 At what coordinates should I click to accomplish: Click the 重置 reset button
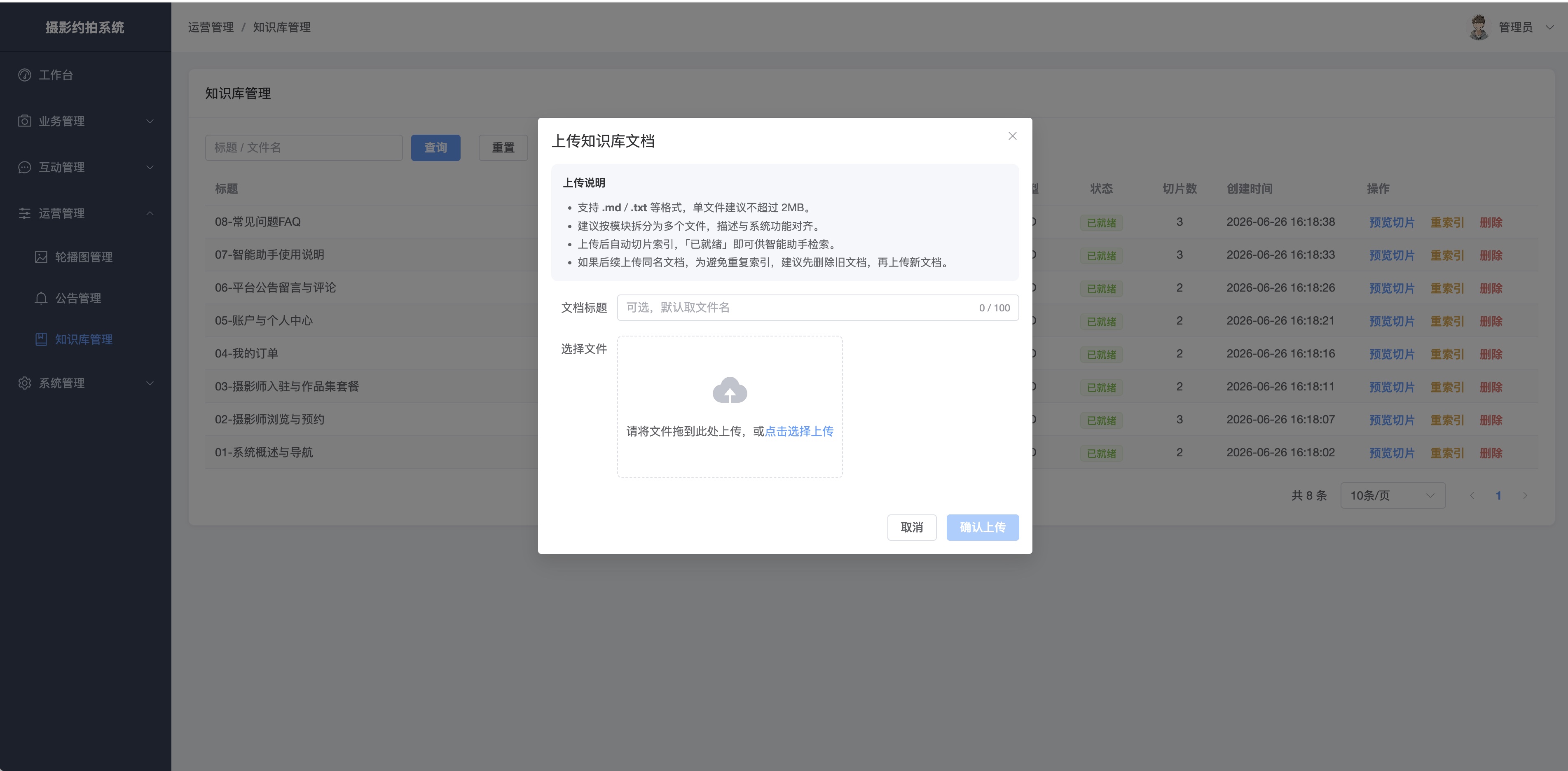[x=503, y=148]
